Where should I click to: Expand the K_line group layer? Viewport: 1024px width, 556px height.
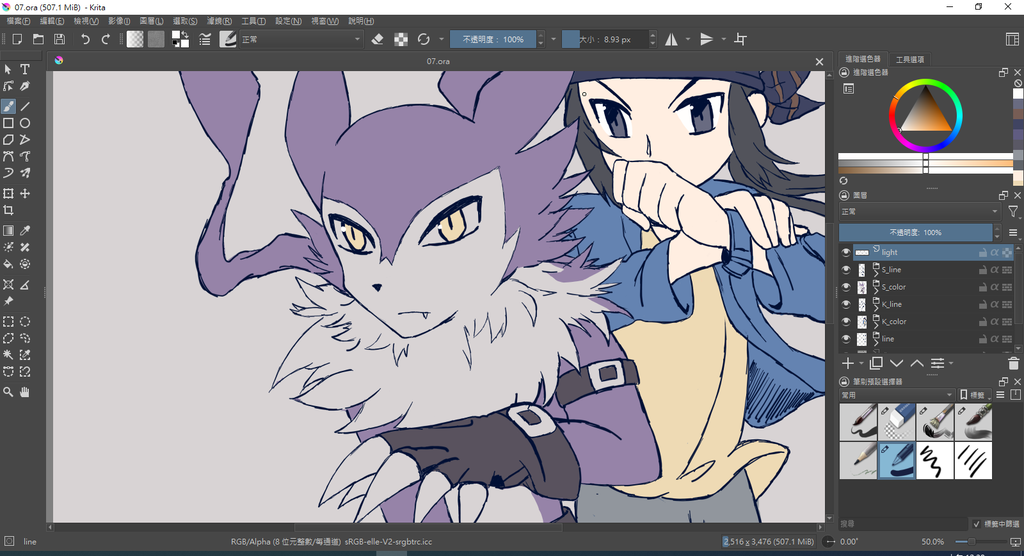(x=876, y=308)
